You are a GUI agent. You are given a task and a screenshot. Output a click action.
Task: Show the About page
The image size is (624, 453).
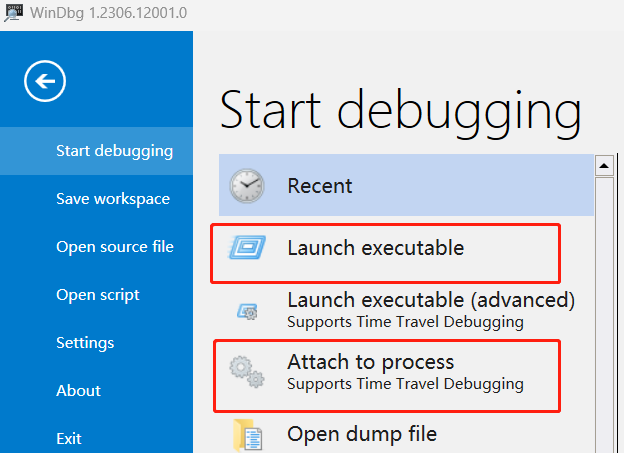78,391
